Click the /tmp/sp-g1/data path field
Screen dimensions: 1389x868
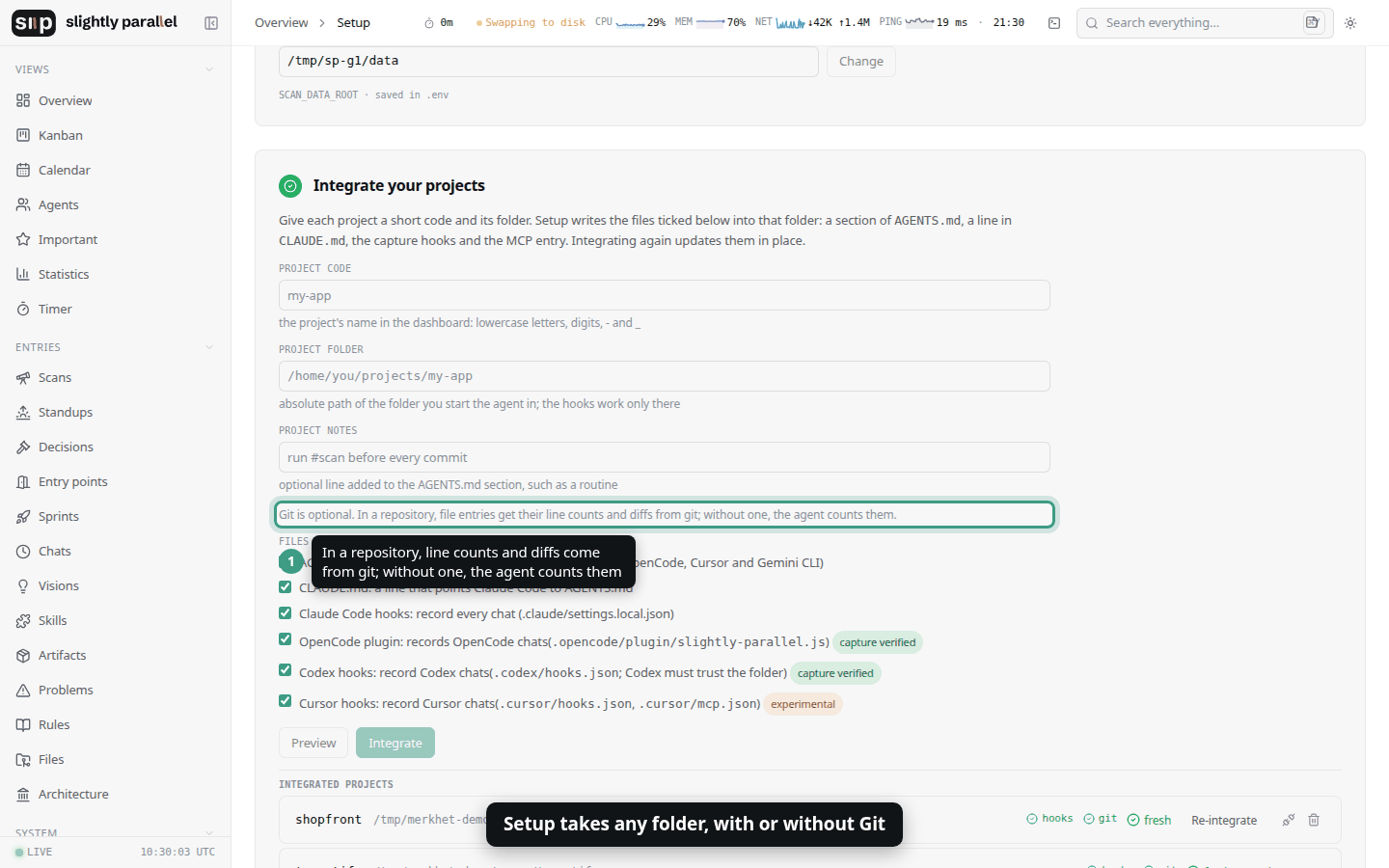tap(549, 61)
